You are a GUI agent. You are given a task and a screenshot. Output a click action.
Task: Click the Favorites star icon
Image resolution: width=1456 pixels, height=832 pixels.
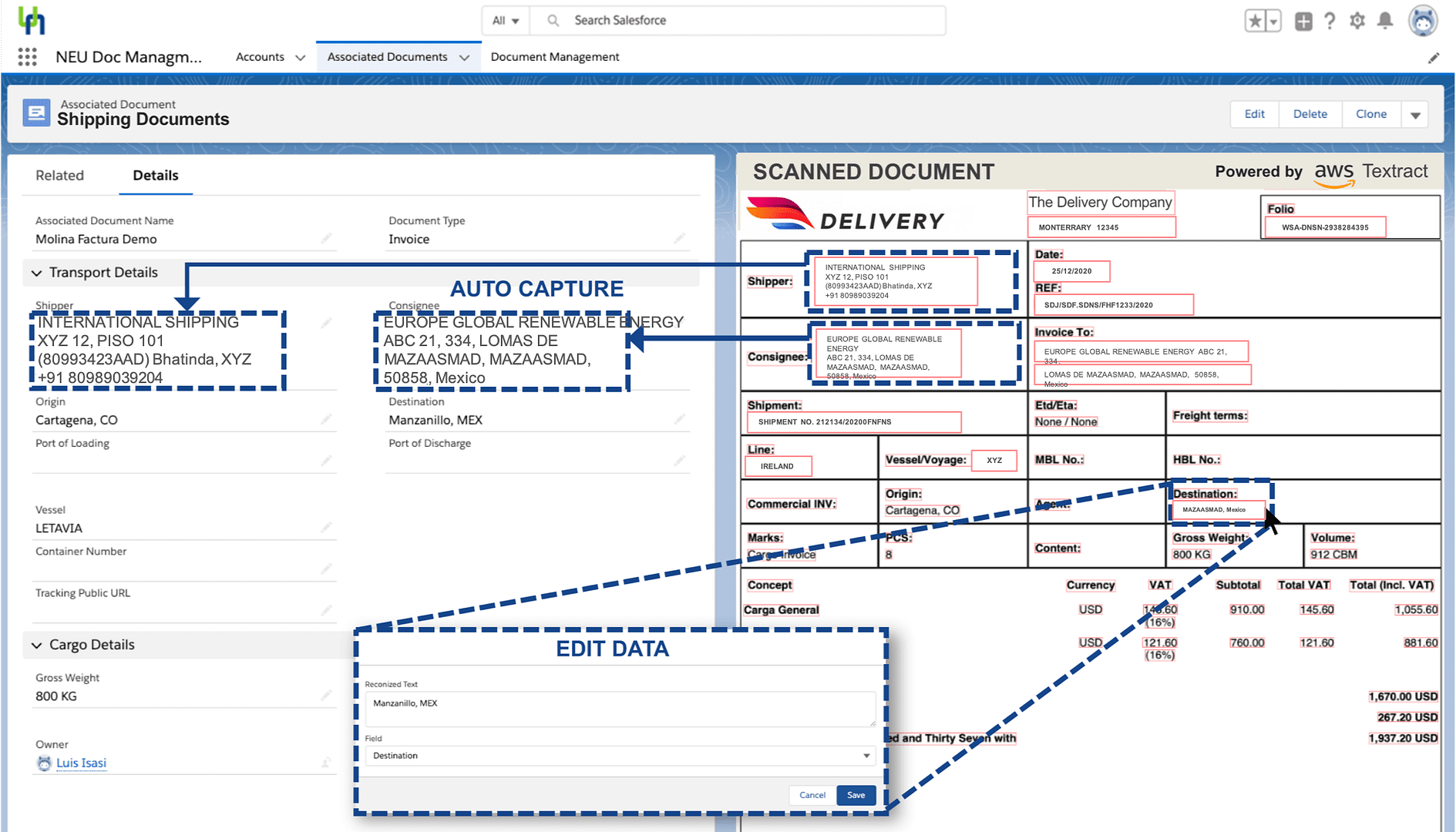[1255, 22]
